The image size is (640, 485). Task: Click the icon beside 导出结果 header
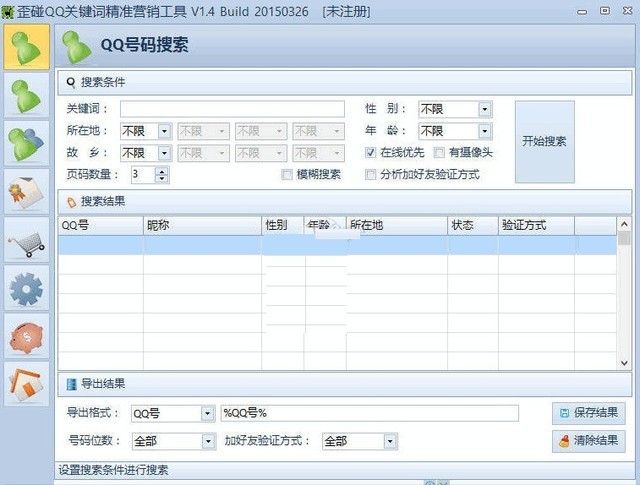71,384
